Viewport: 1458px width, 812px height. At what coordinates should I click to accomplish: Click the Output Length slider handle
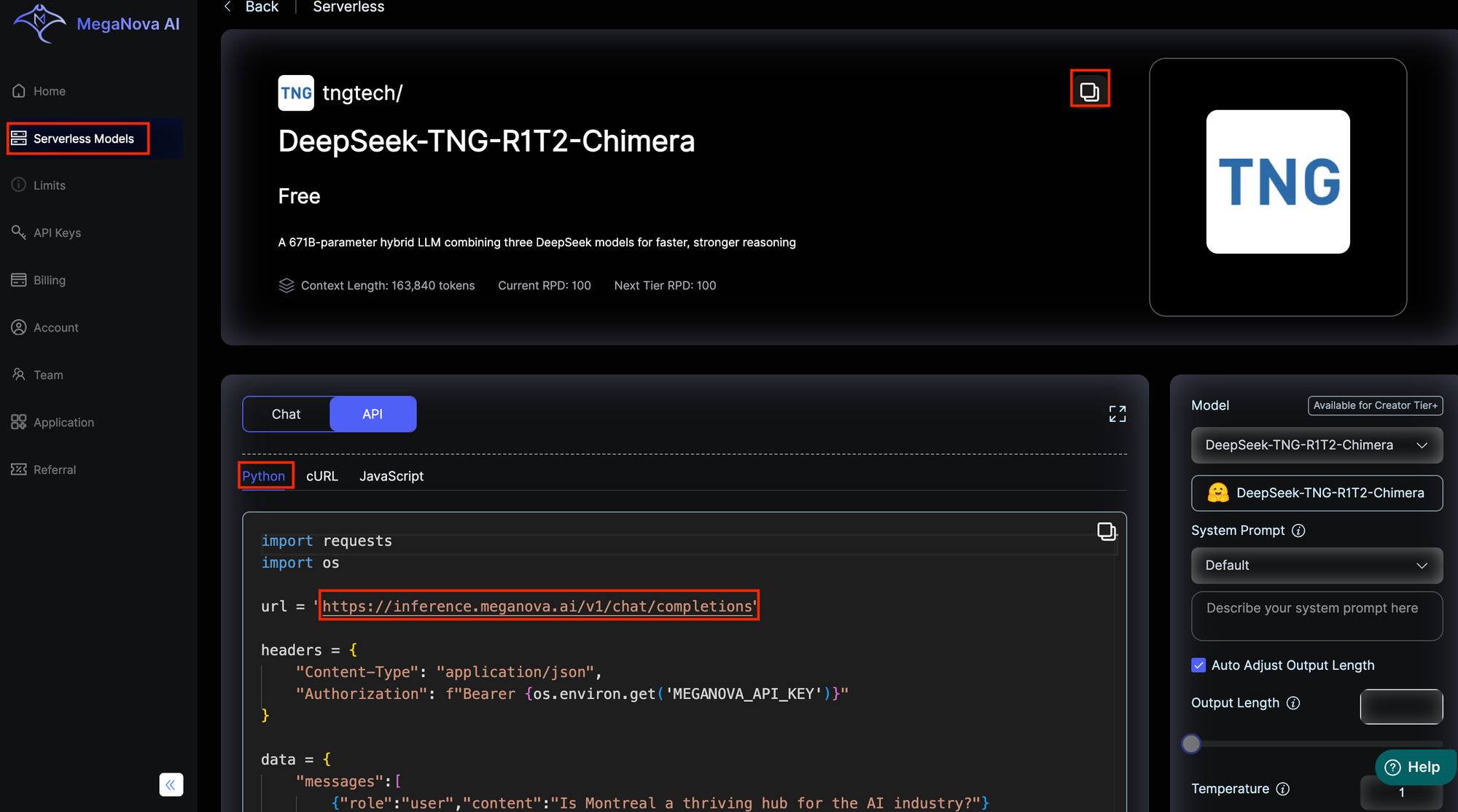(x=1191, y=743)
